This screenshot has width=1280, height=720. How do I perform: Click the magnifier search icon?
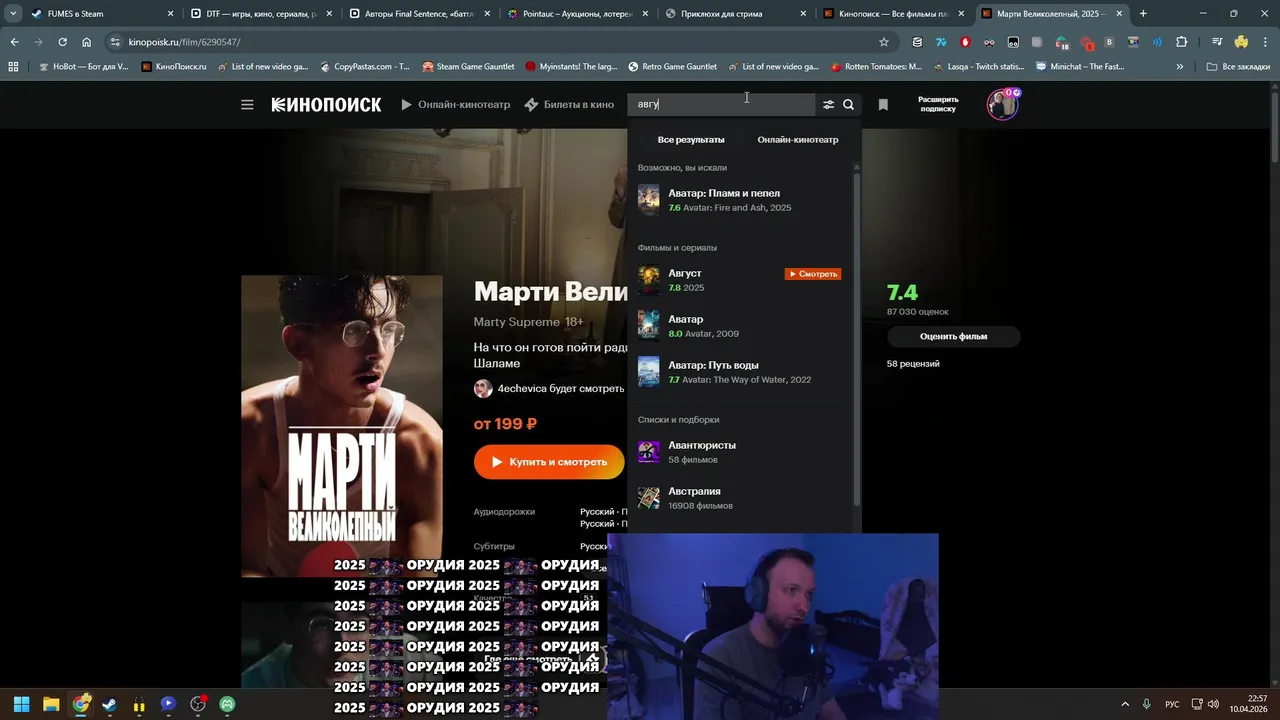coord(848,105)
